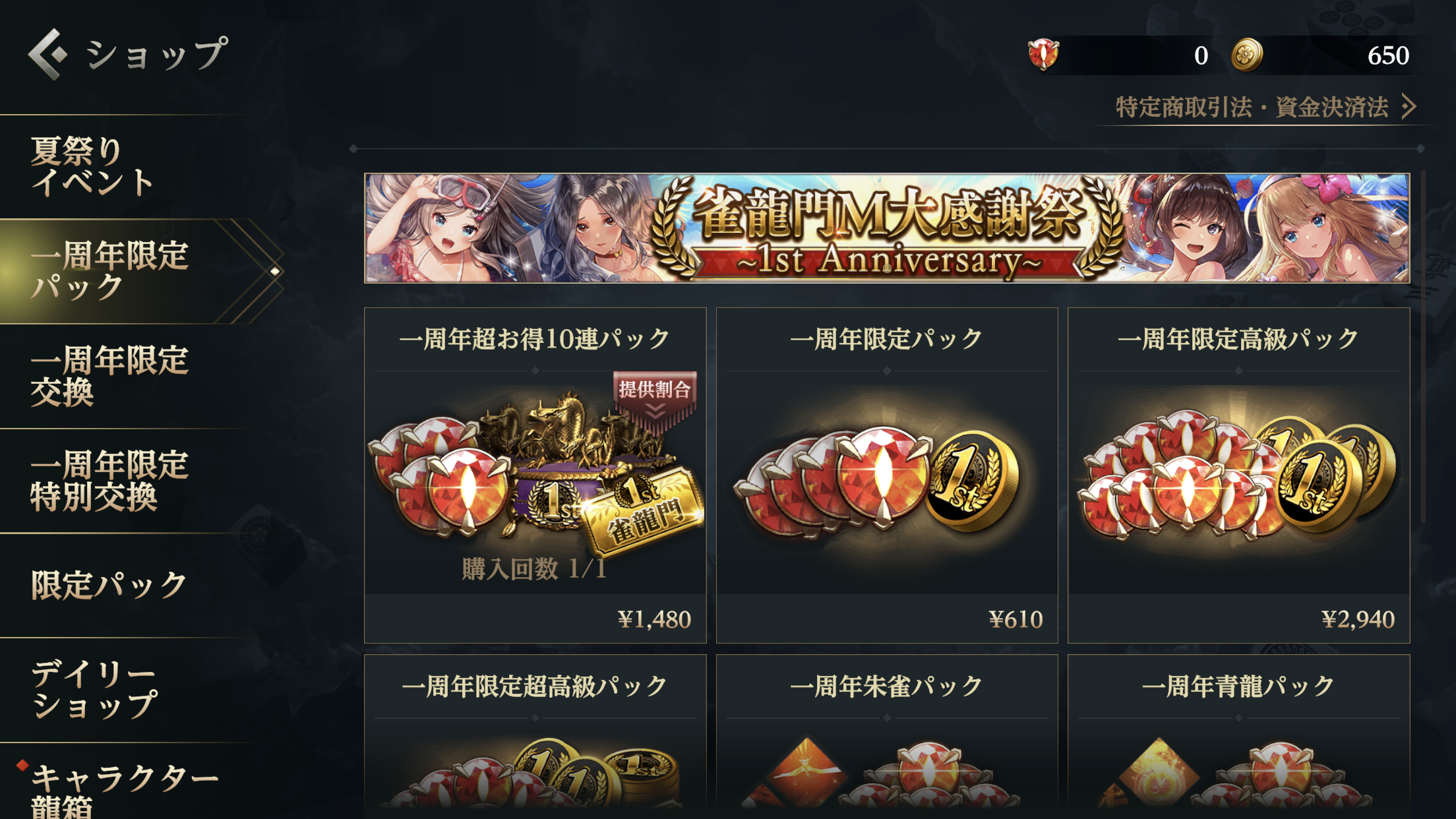This screenshot has width=1456, height=819.
Task: Click the shop list vertical scrollbar
Action: point(1424,347)
